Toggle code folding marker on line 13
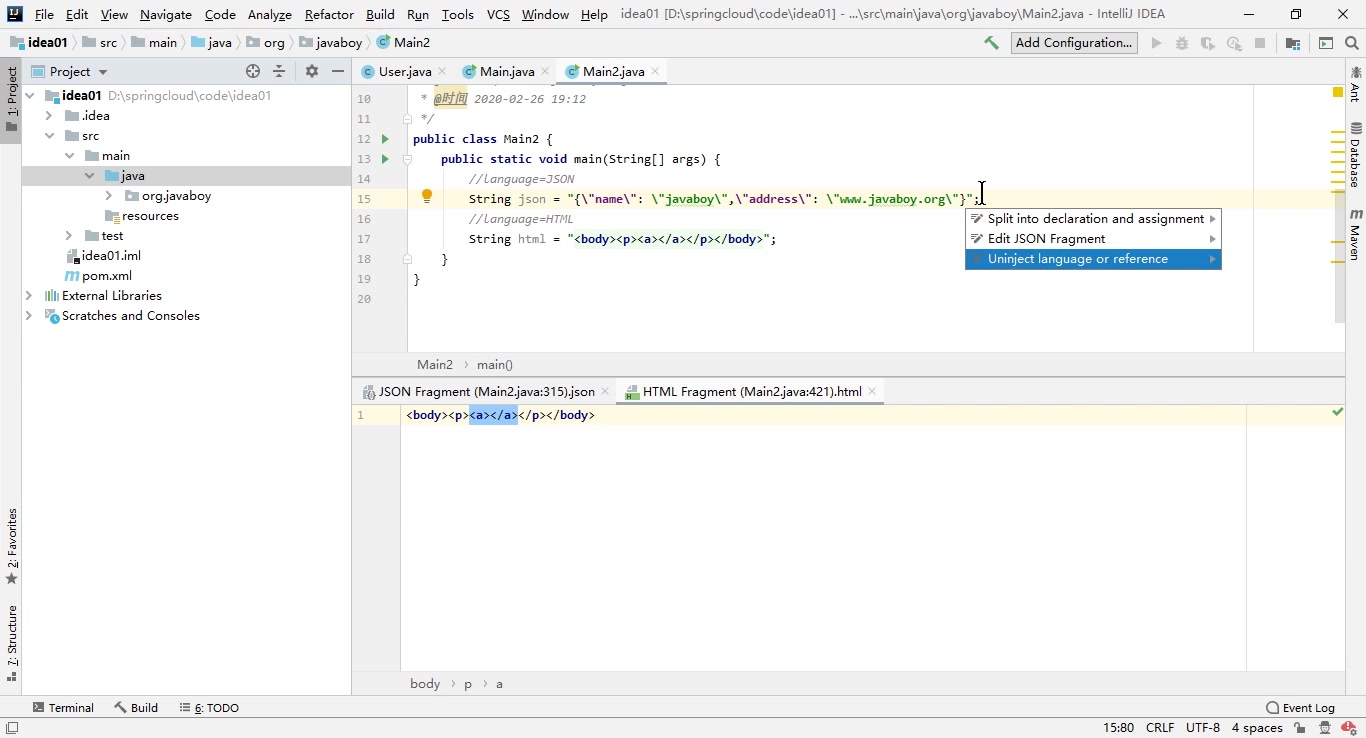 (407, 159)
